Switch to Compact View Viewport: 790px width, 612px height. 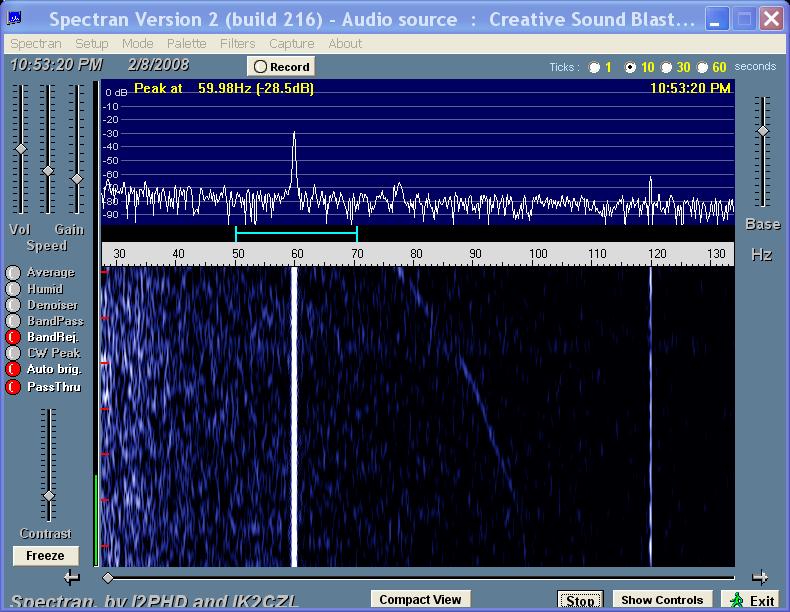click(x=420, y=599)
